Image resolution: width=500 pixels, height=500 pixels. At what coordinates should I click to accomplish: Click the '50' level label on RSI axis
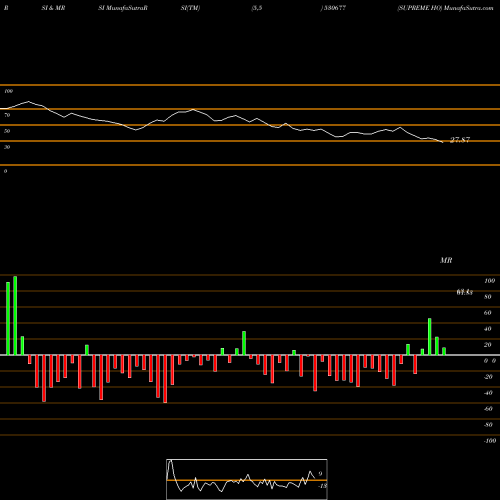coord(7,131)
